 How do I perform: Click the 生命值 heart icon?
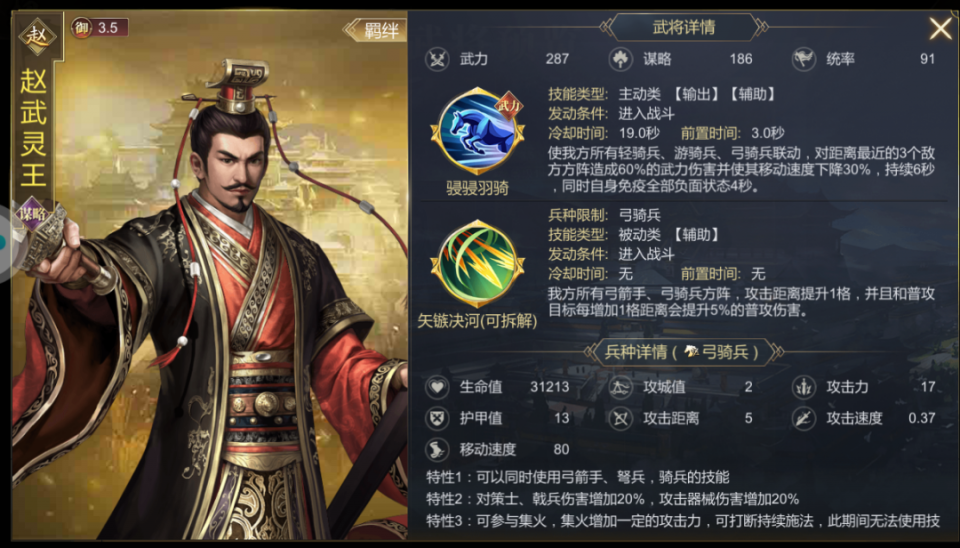[437, 387]
